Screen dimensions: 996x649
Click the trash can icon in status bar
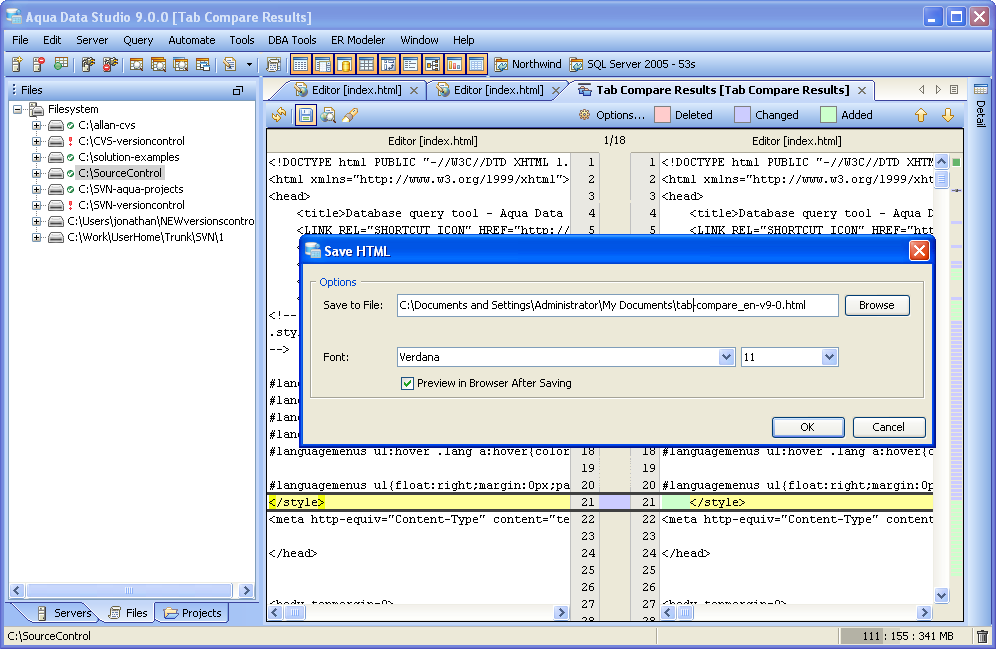(982, 636)
